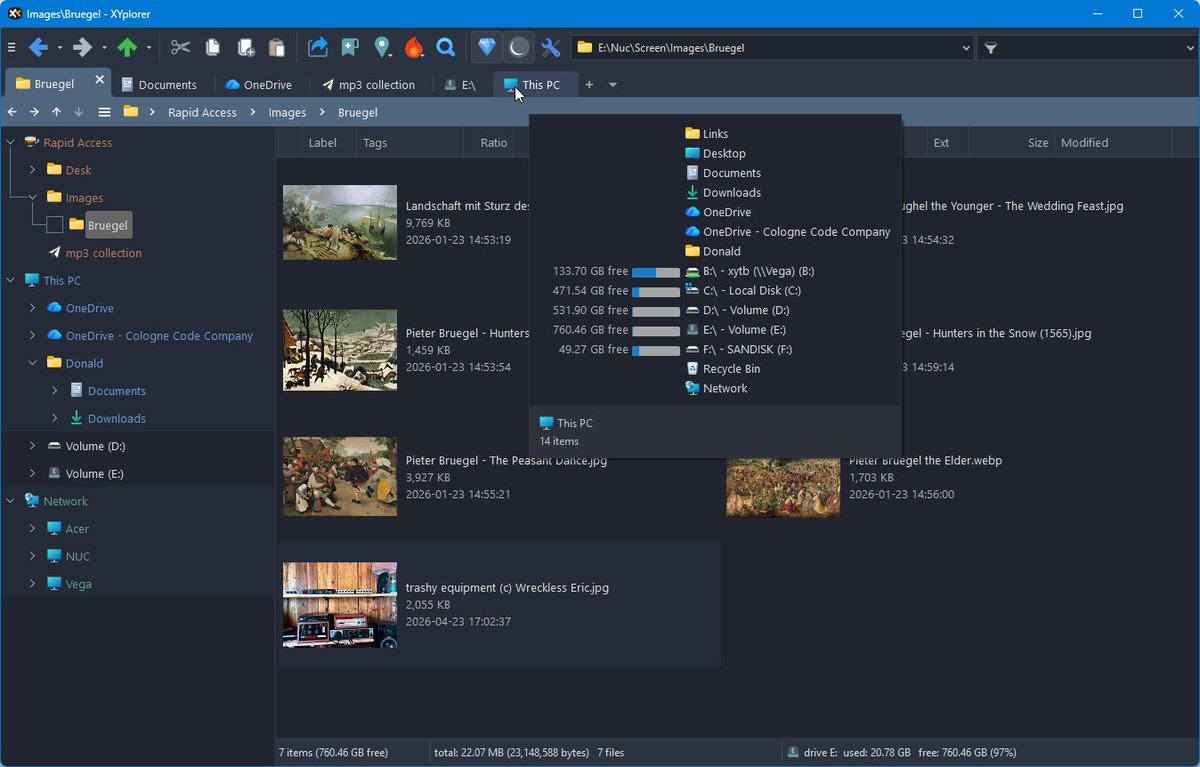This screenshot has height=767, width=1200.
Task: Go back with the blue toolbar arrow
Action: pos(38,47)
